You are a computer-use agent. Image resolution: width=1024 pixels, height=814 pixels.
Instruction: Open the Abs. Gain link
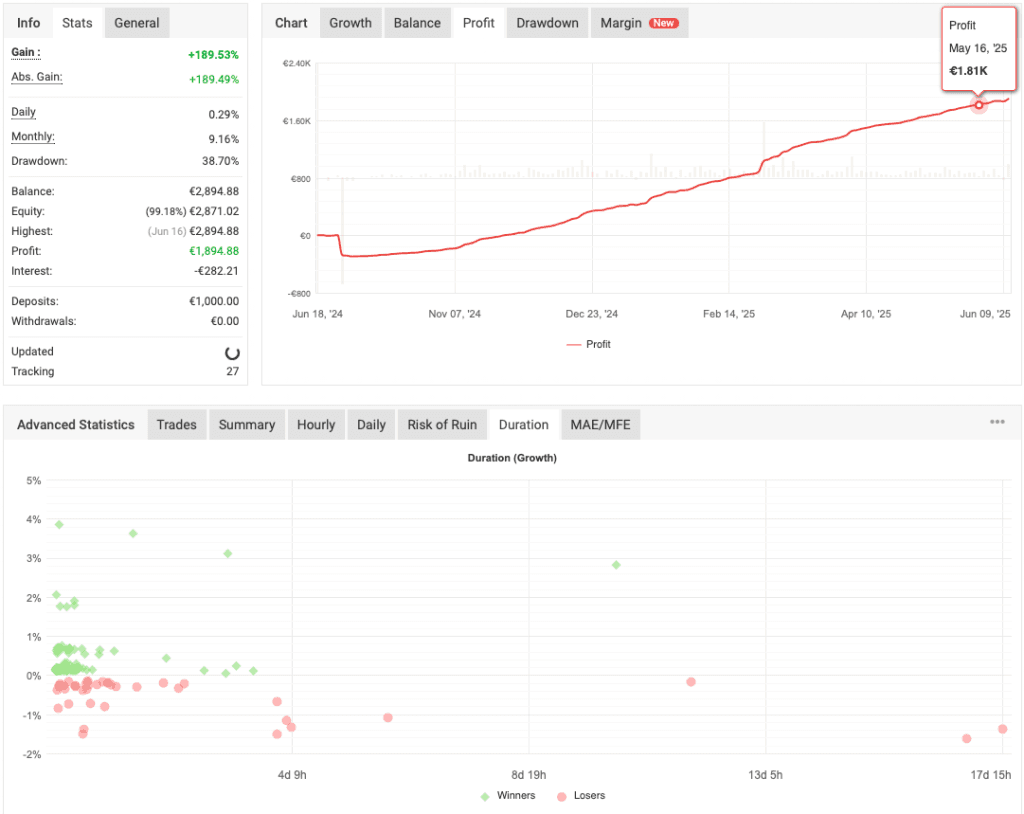(x=36, y=77)
